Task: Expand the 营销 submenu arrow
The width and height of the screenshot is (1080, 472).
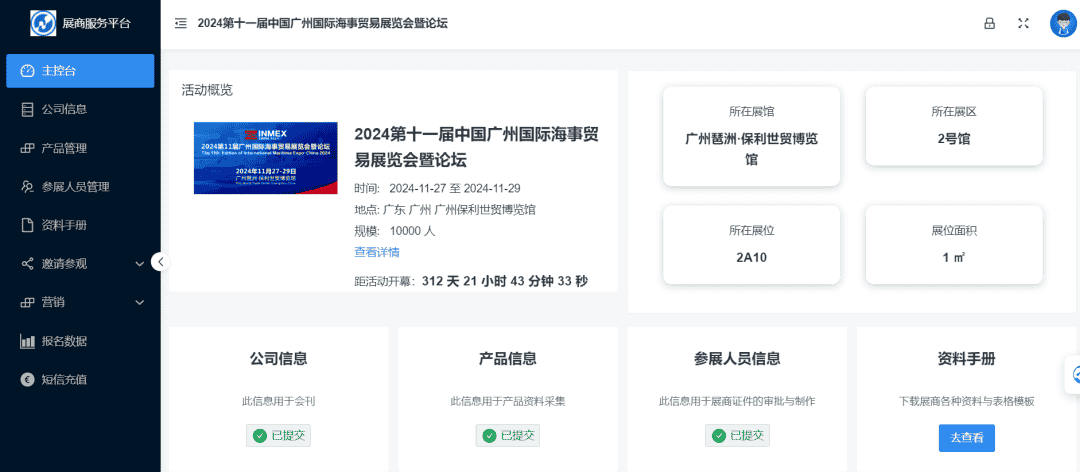Action: pyautogui.click(x=140, y=302)
